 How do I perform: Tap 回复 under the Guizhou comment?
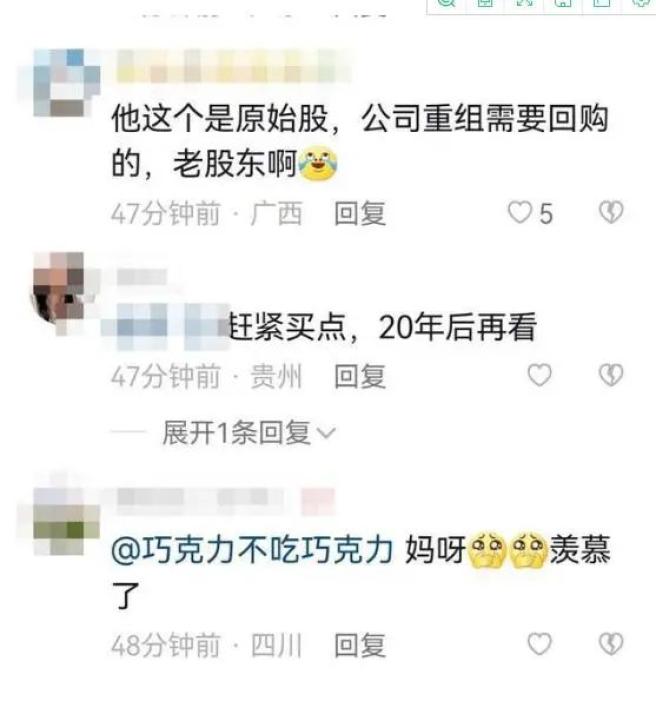(360, 376)
